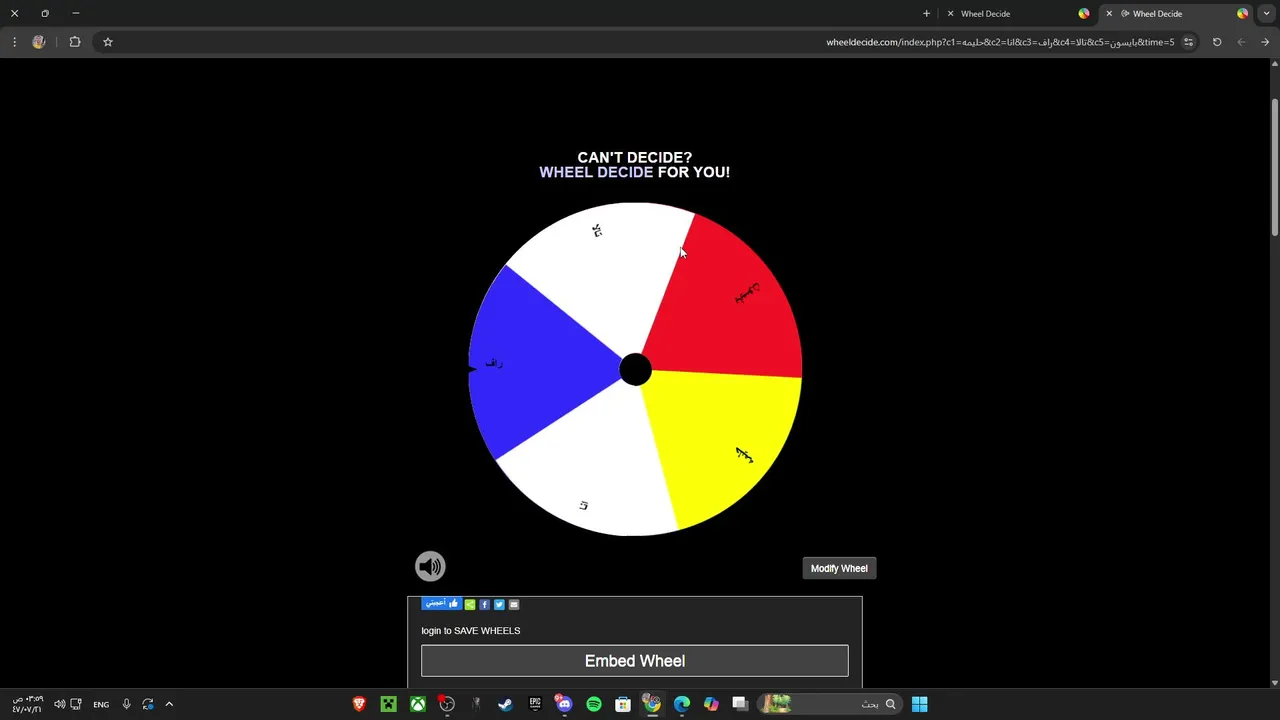The height and width of the screenshot is (720, 1280).
Task: Close the active Wheel Decide tab
Action: (1109, 14)
